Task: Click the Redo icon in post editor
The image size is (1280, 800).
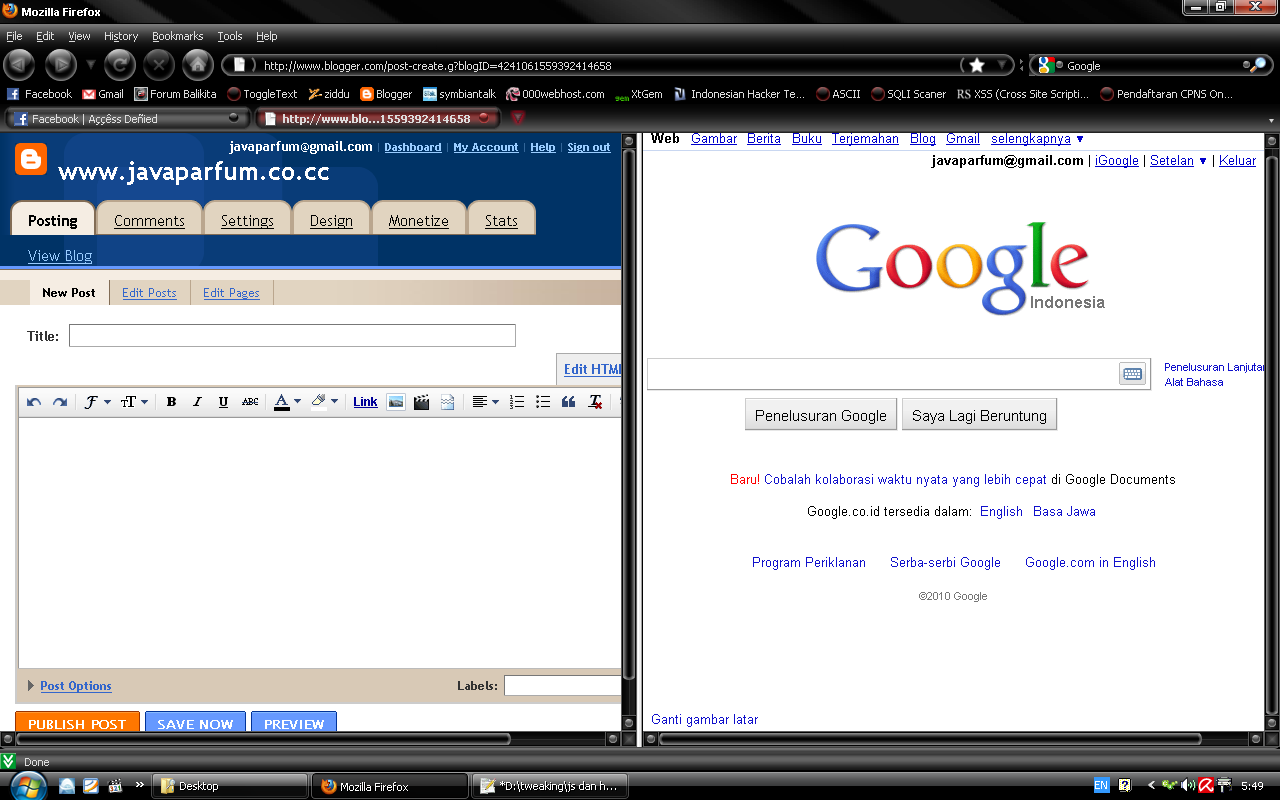Action: coord(60,402)
